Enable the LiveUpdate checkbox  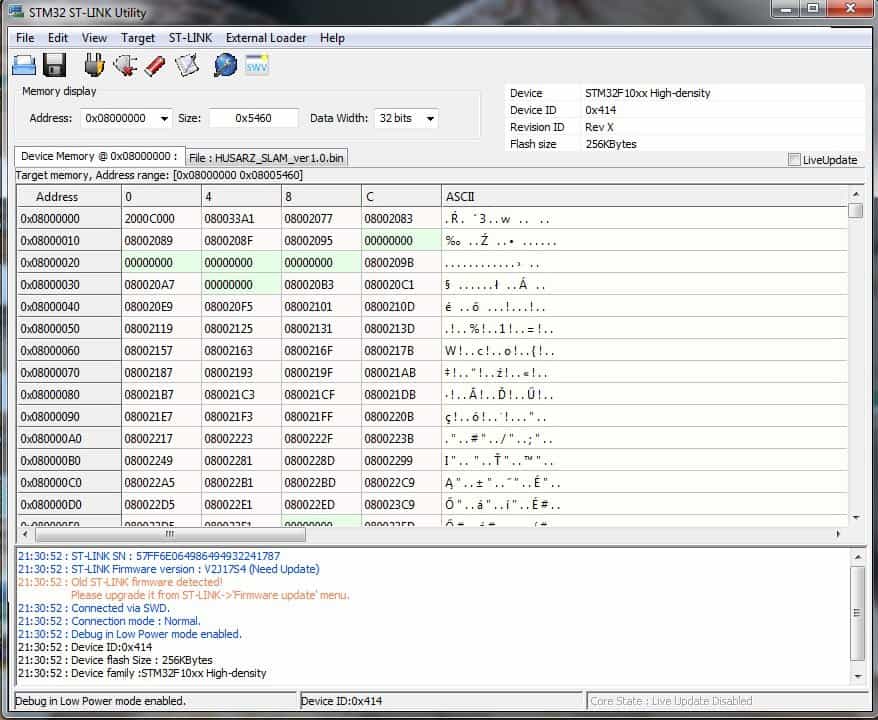794,160
